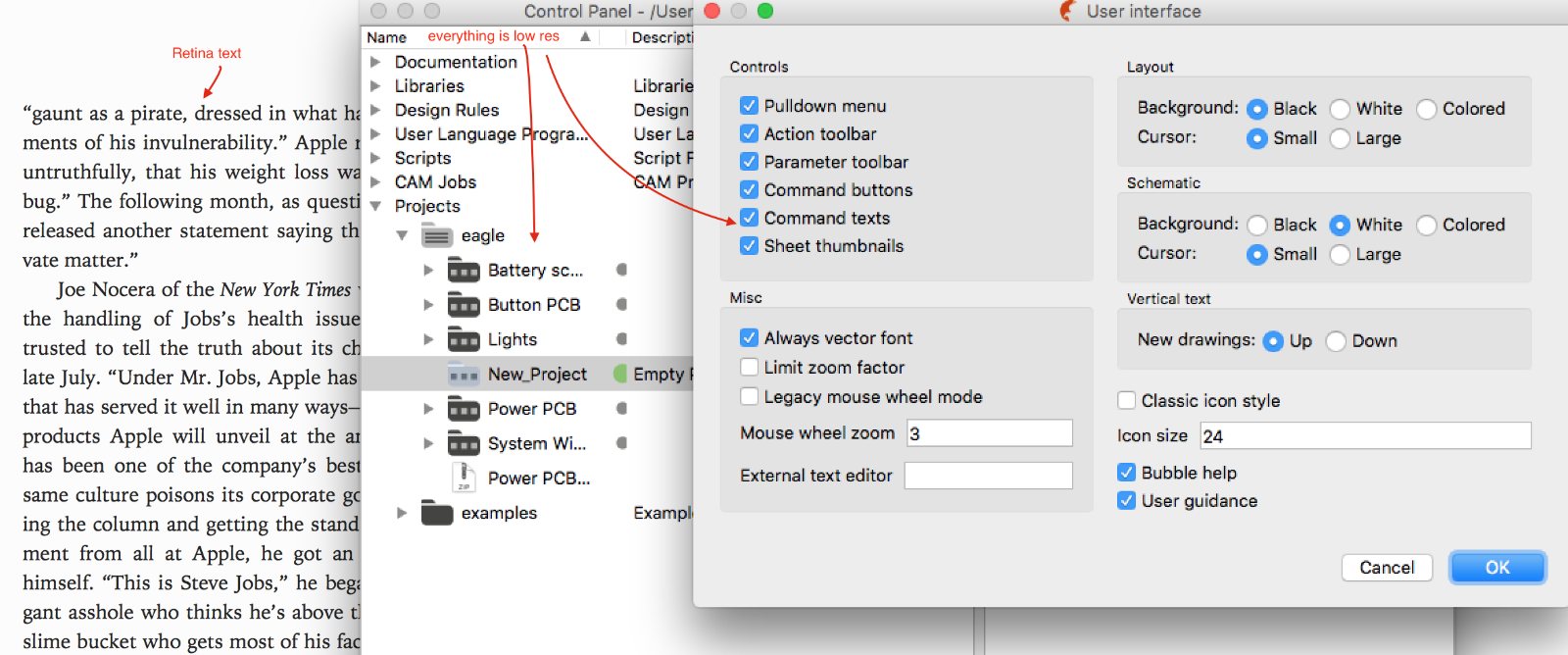This screenshot has width=1568, height=655.
Task: Uncheck the Command texts checkbox
Action: click(x=750, y=218)
